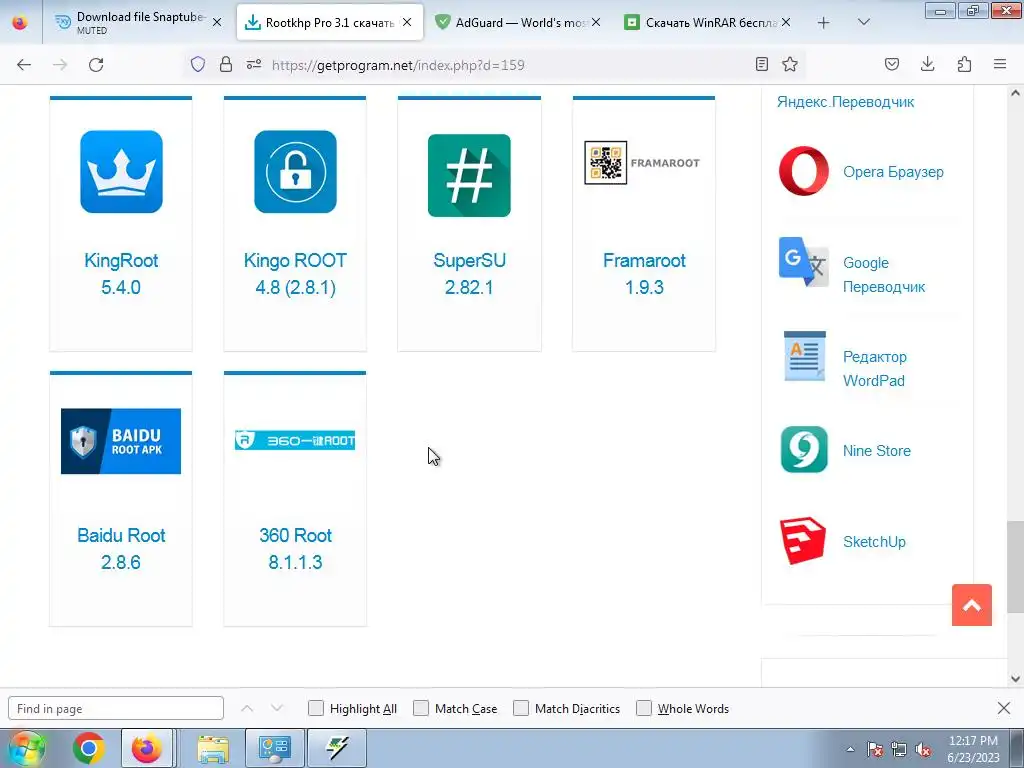Show hidden system tray icons
1024x768 pixels.
coord(850,749)
